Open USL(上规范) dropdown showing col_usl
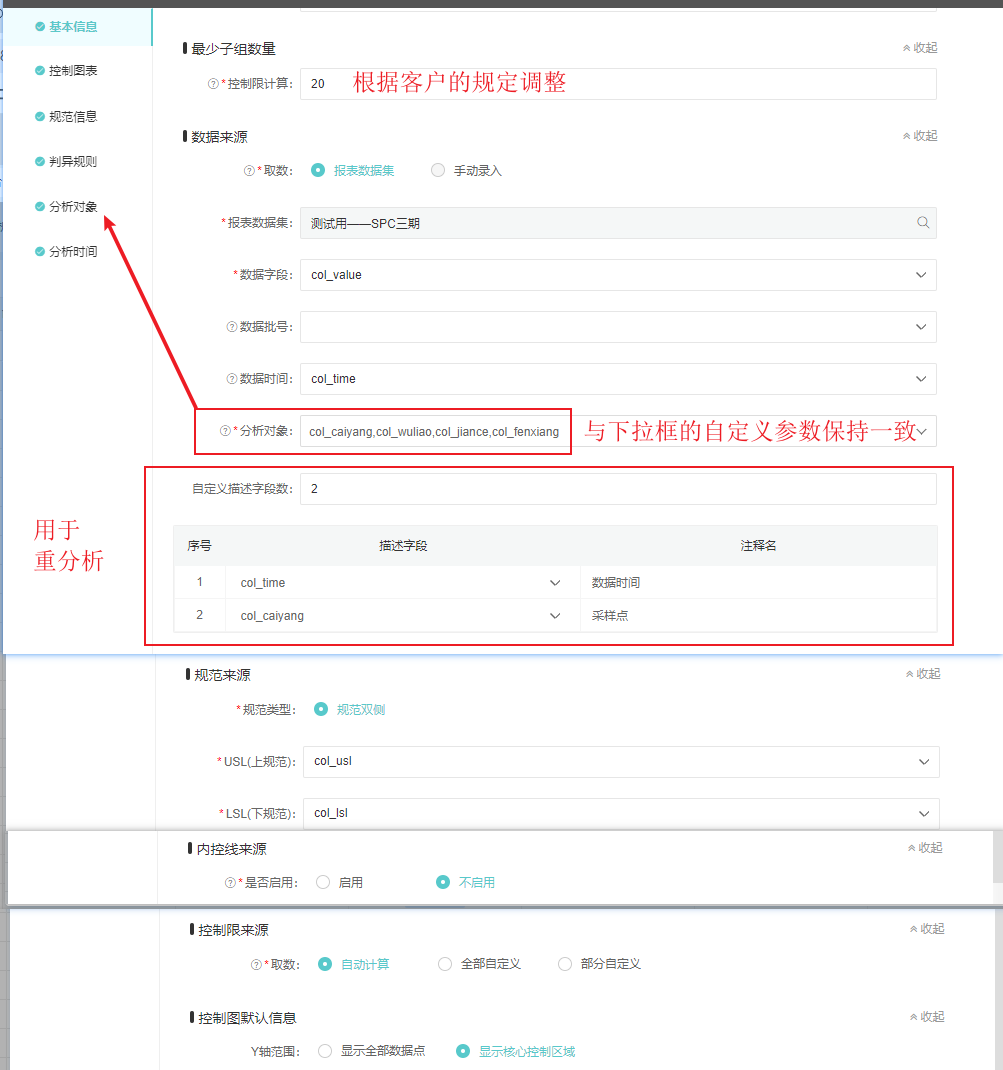The height and width of the screenshot is (1070, 1003). click(621, 762)
